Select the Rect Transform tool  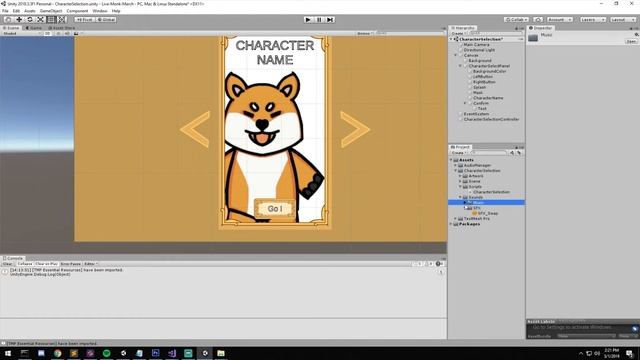[x=51, y=20]
